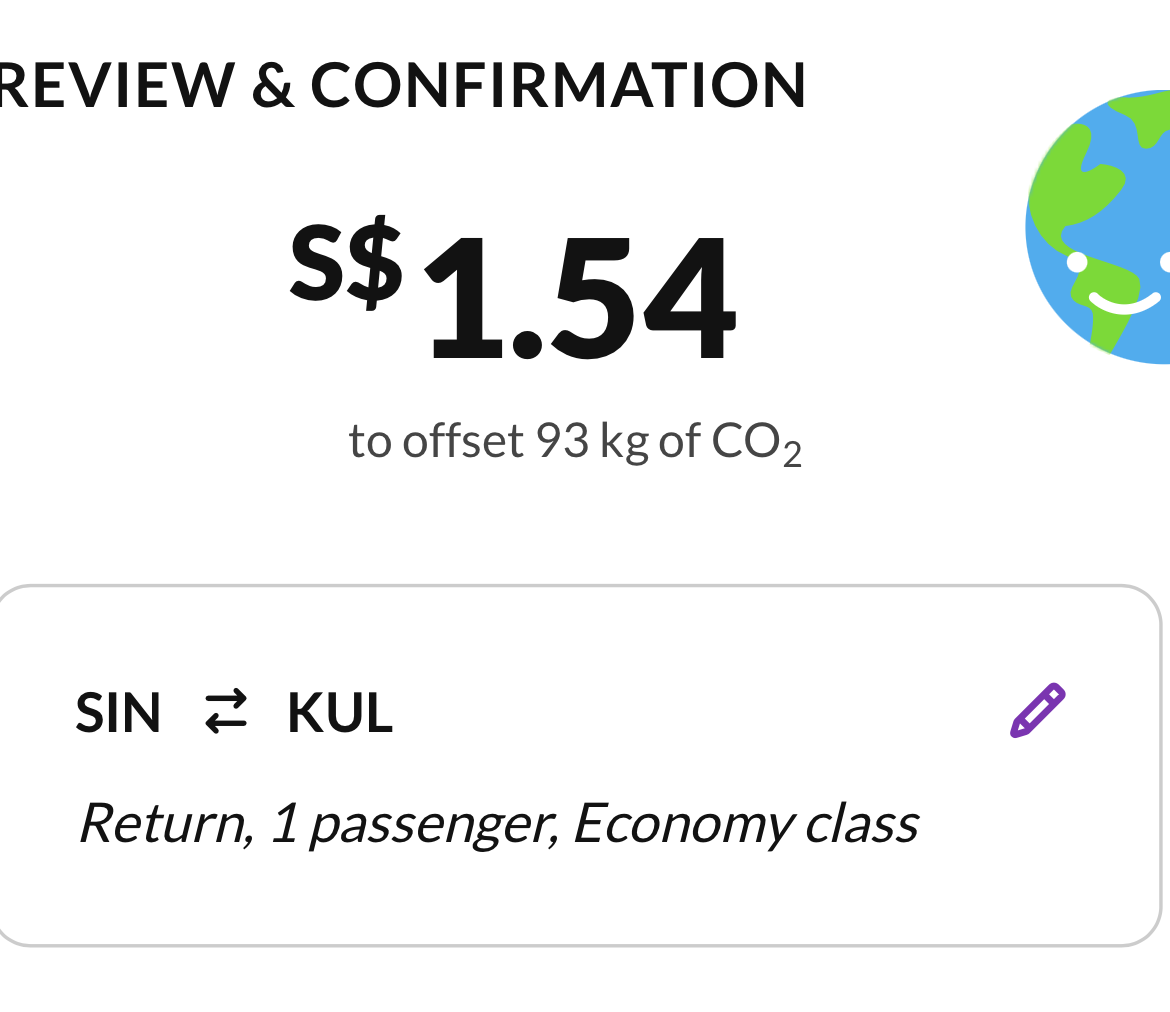The image size is (1170, 1012).
Task: Click the smiling globe illustration
Action: pos(1100,228)
